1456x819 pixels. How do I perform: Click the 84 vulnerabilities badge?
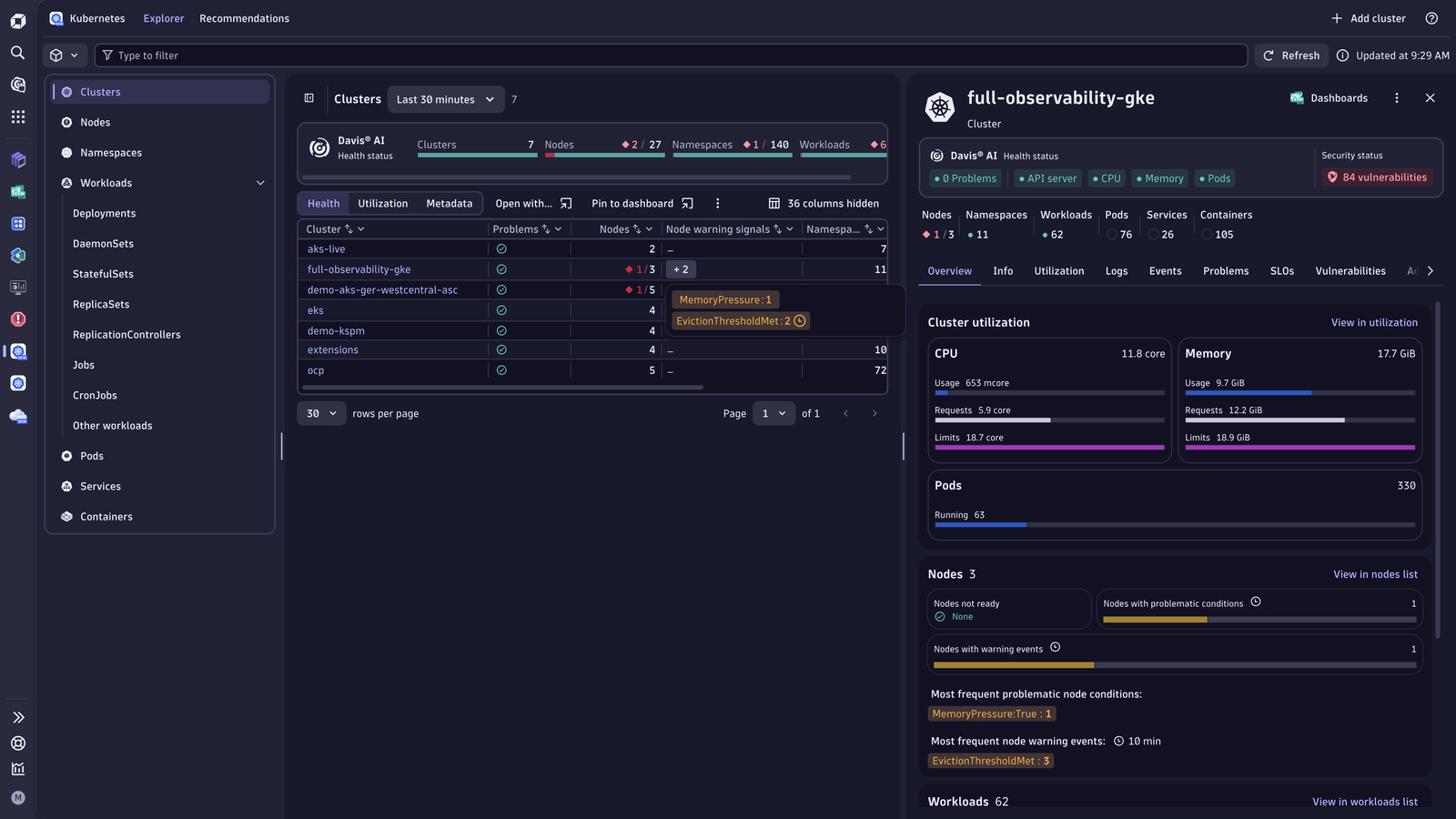[x=1377, y=177]
